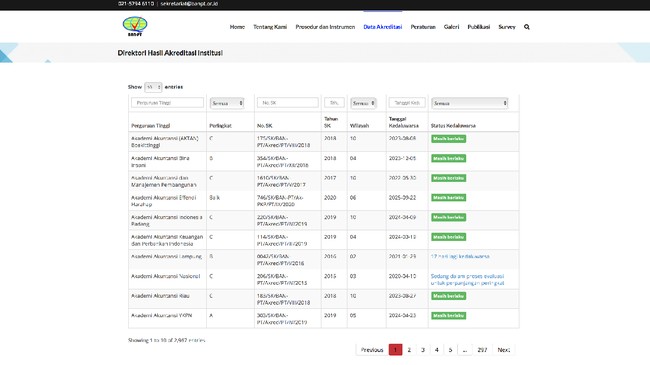Click Masih berlaku badge for Akuntansi Riau
The image size is (650, 365).
click(449, 296)
